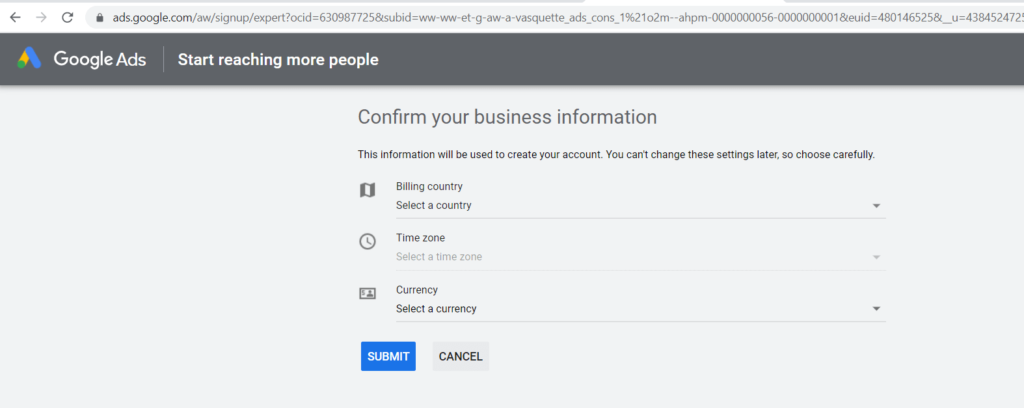Click the CANCEL button
Screen dimensions: 1024x408
(x=460, y=356)
